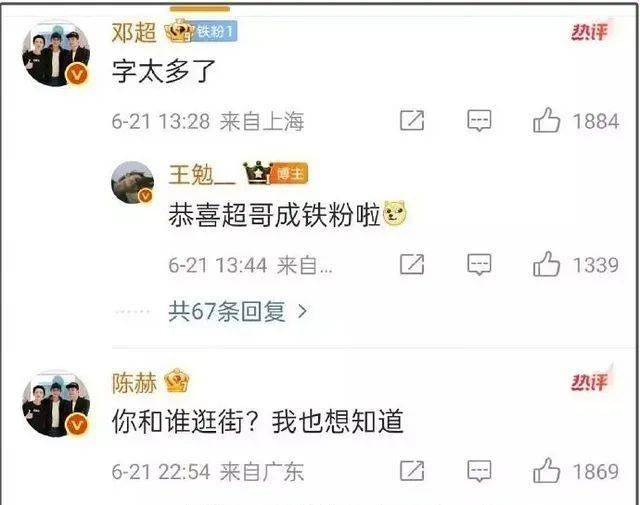Tap the 铁粉1 badge beside 邓超
The image size is (640, 505).
point(216,31)
